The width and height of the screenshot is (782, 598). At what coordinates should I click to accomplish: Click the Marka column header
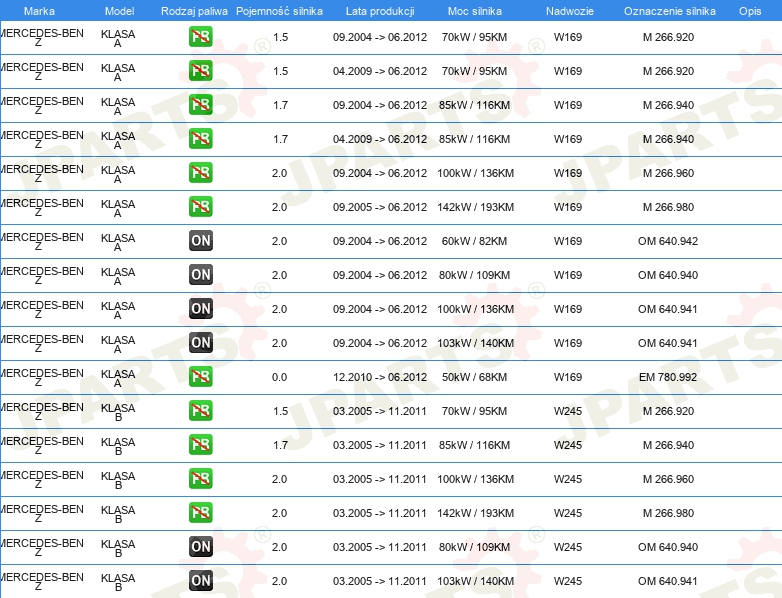pyautogui.click(x=39, y=11)
